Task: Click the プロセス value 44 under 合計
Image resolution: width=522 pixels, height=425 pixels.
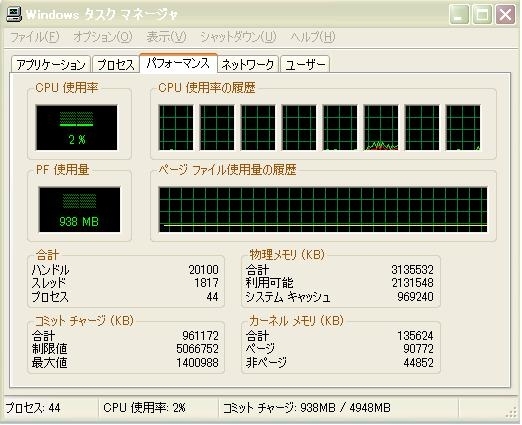Action: pos(212,297)
